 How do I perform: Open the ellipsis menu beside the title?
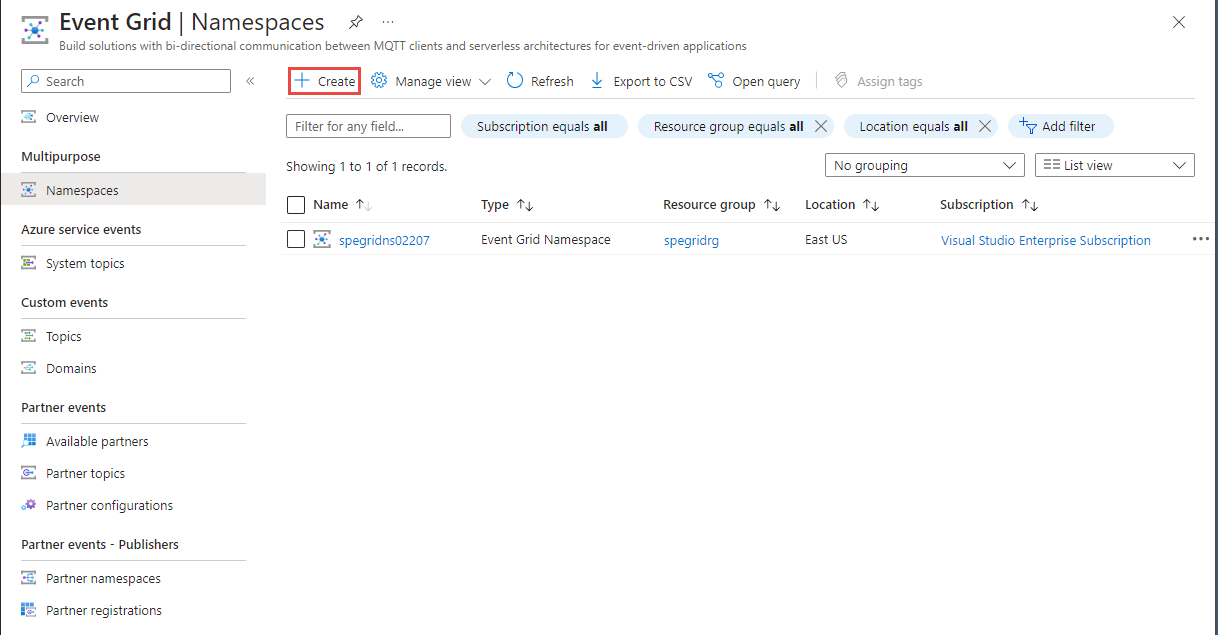(x=388, y=22)
